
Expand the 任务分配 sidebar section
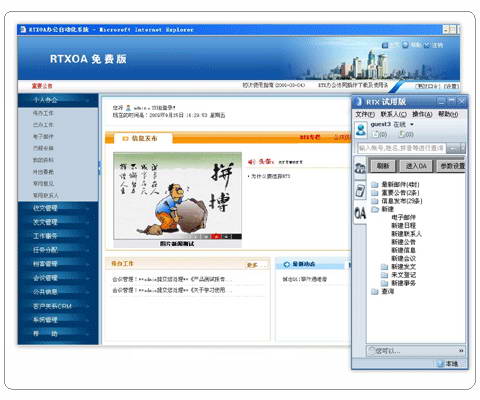point(58,250)
